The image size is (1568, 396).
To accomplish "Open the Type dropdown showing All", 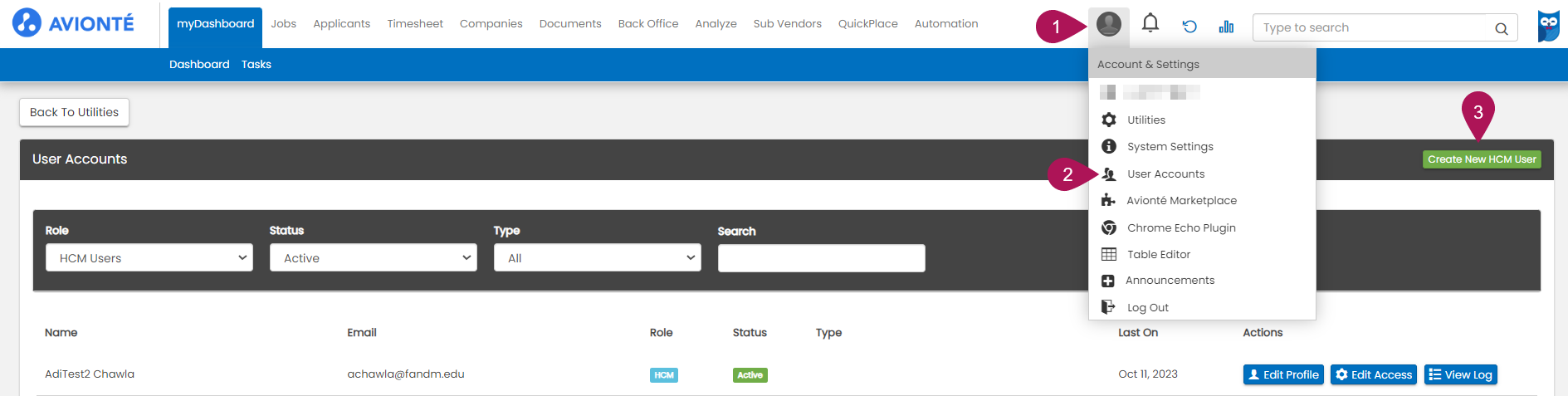I will (598, 258).
